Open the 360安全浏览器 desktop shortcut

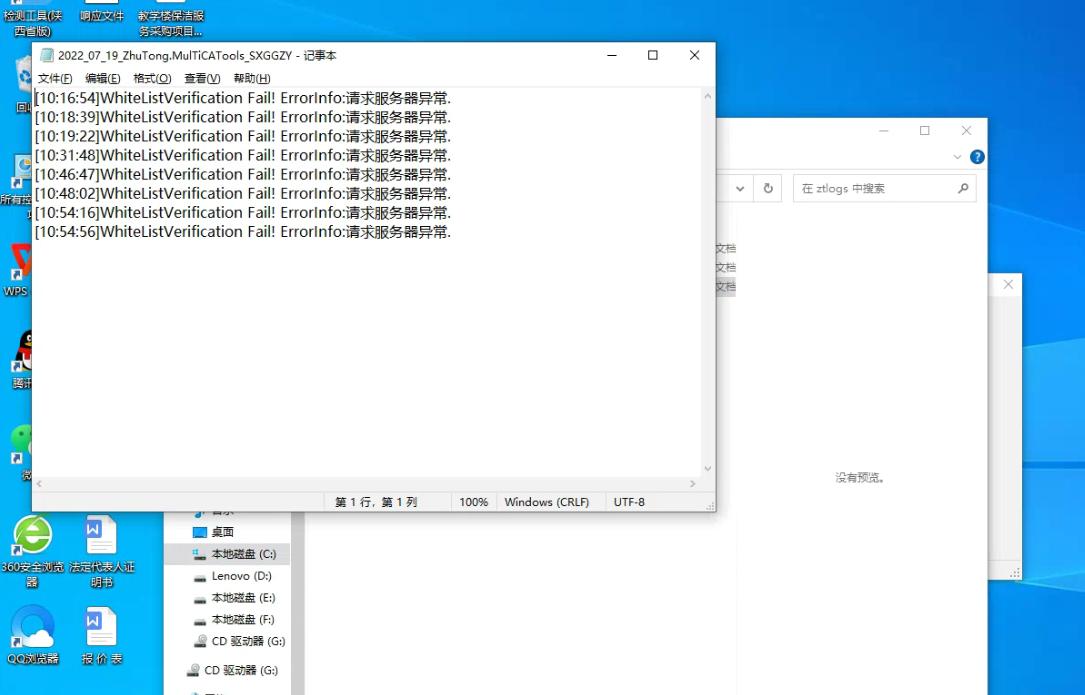click(31, 537)
